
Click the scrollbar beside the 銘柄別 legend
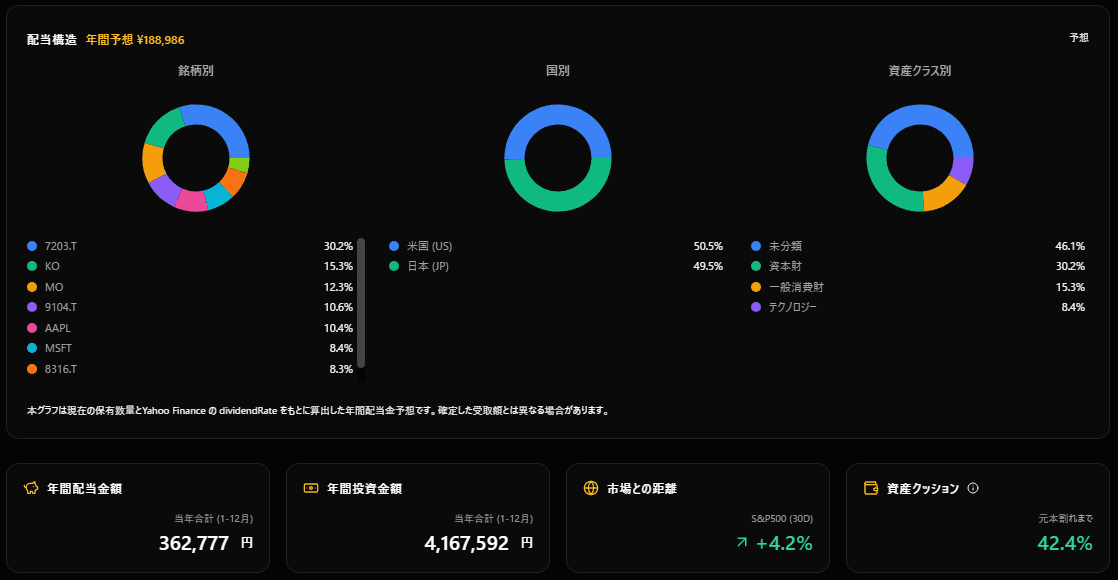point(361,300)
